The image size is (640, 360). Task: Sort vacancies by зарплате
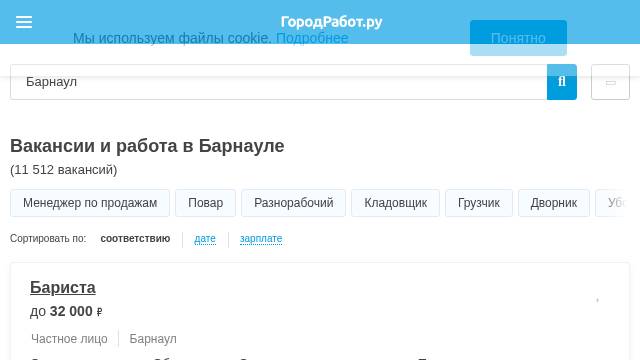pos(261,238)
